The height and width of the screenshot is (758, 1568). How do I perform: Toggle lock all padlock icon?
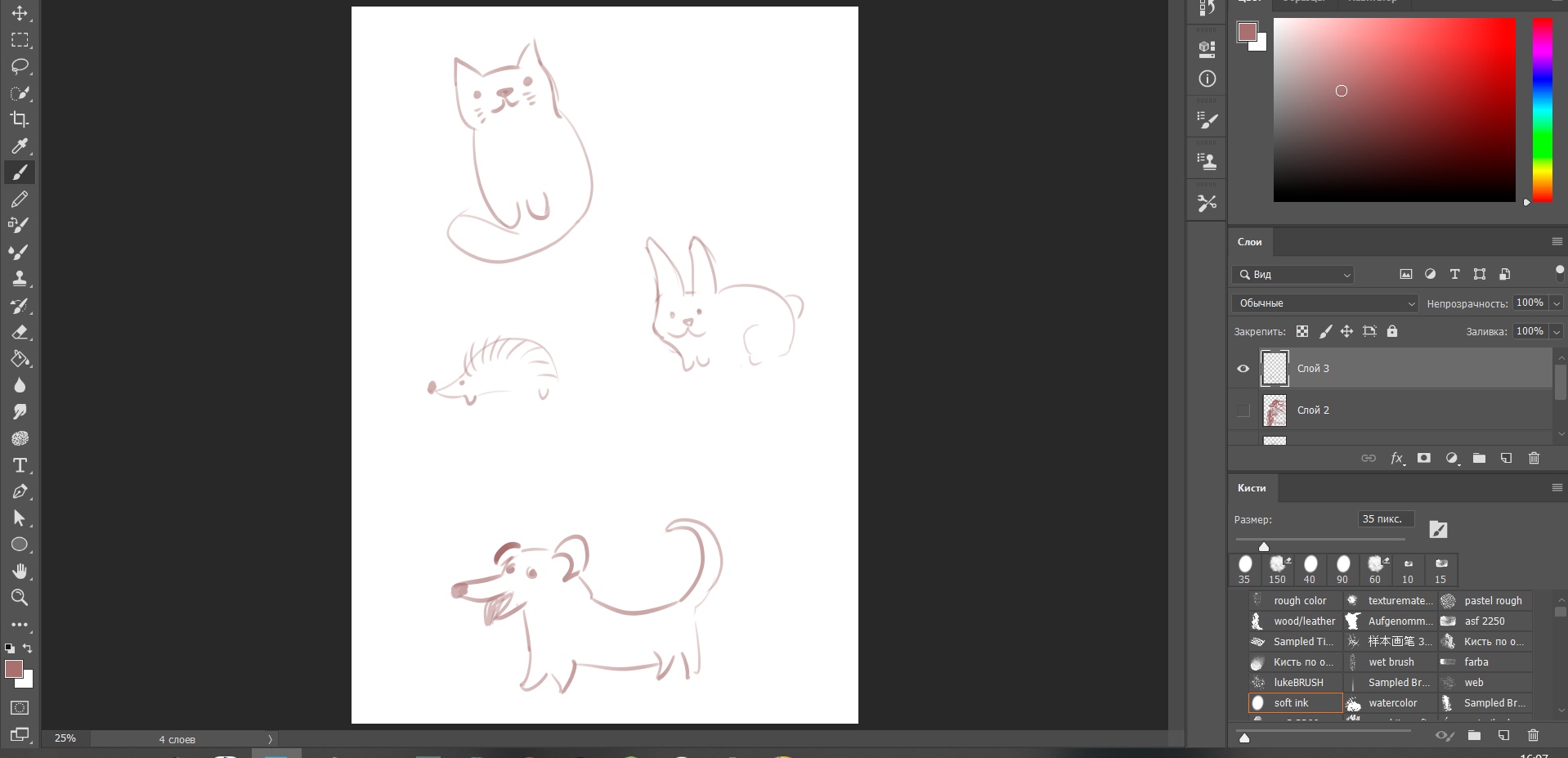(x=1392, y=331)
